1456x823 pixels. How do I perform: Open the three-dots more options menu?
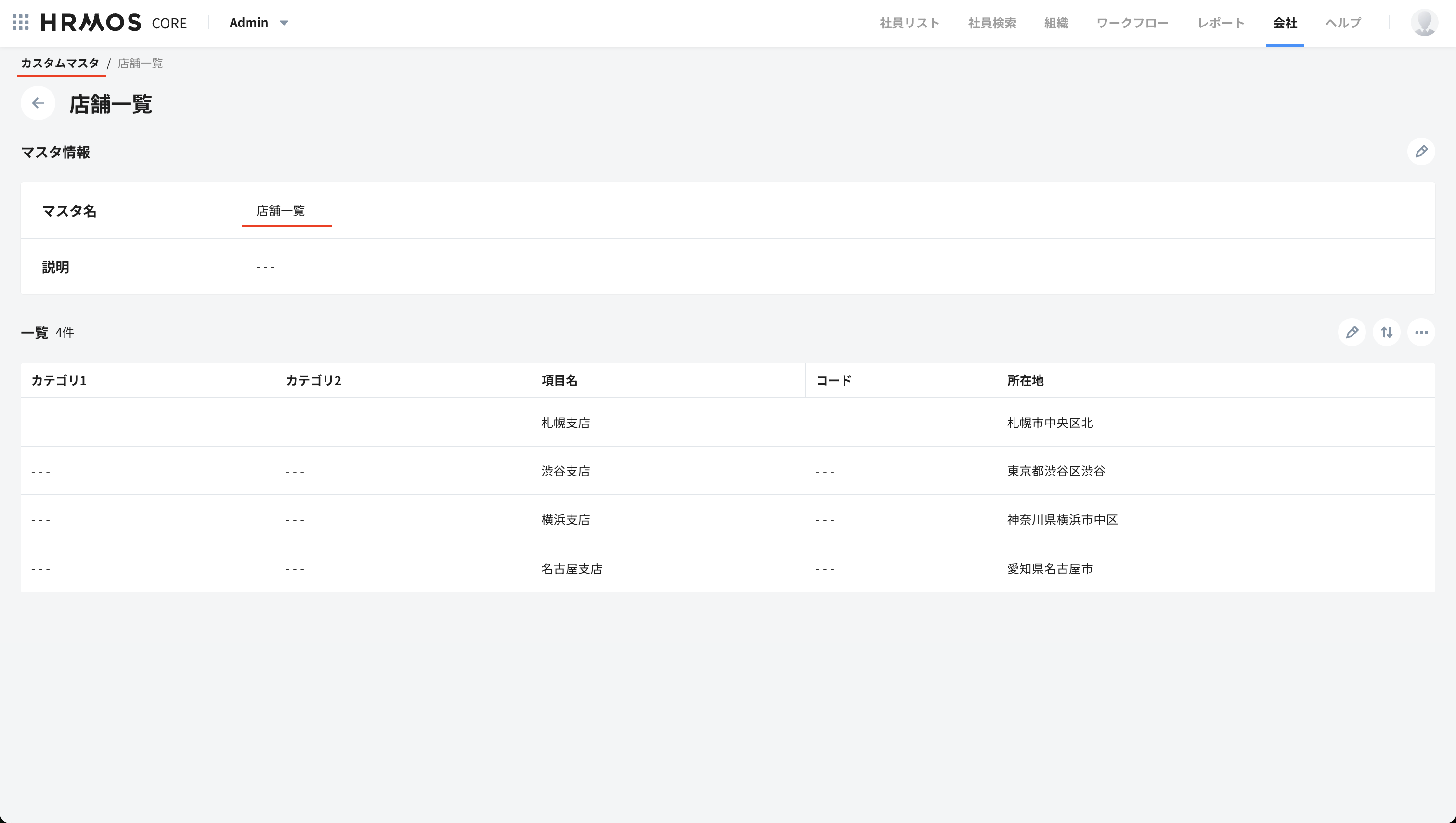coord(1420,333)
